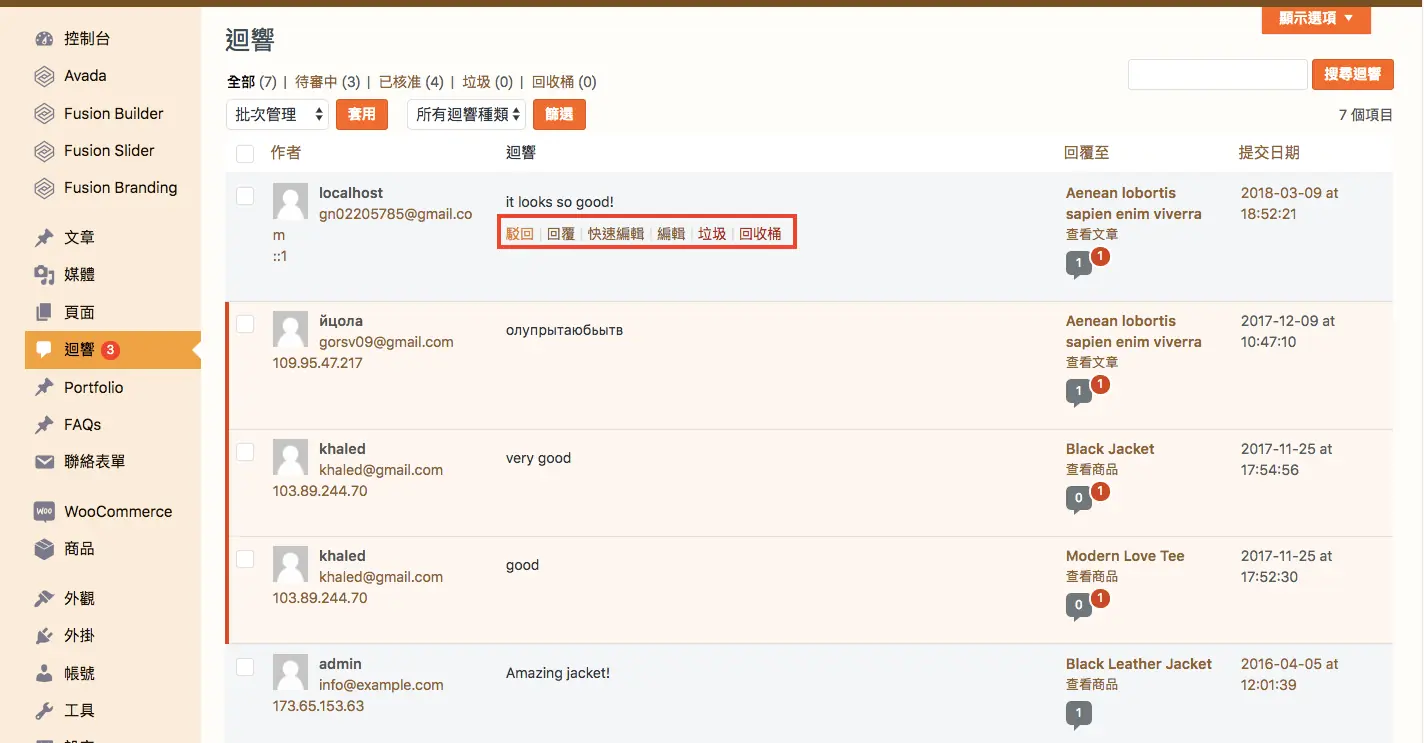Viewport: 1424px width, 743px height.
Task: Click the 篩選 filter button
Action: (559, 114)
